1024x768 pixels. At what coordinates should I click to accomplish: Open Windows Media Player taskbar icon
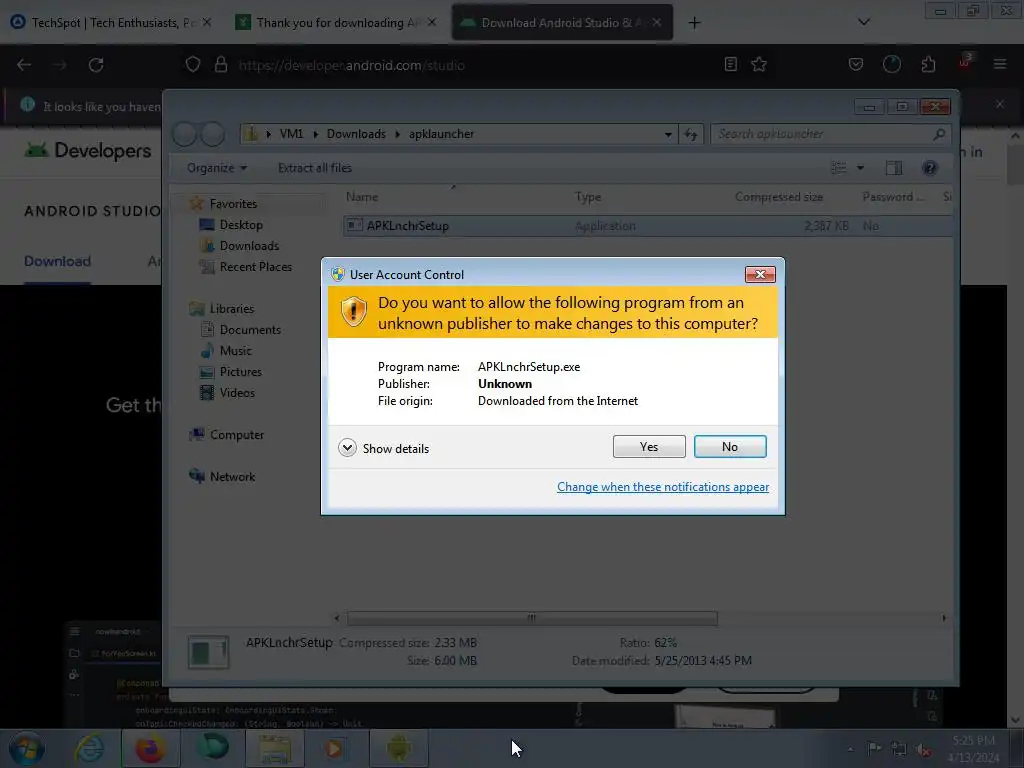337,748
